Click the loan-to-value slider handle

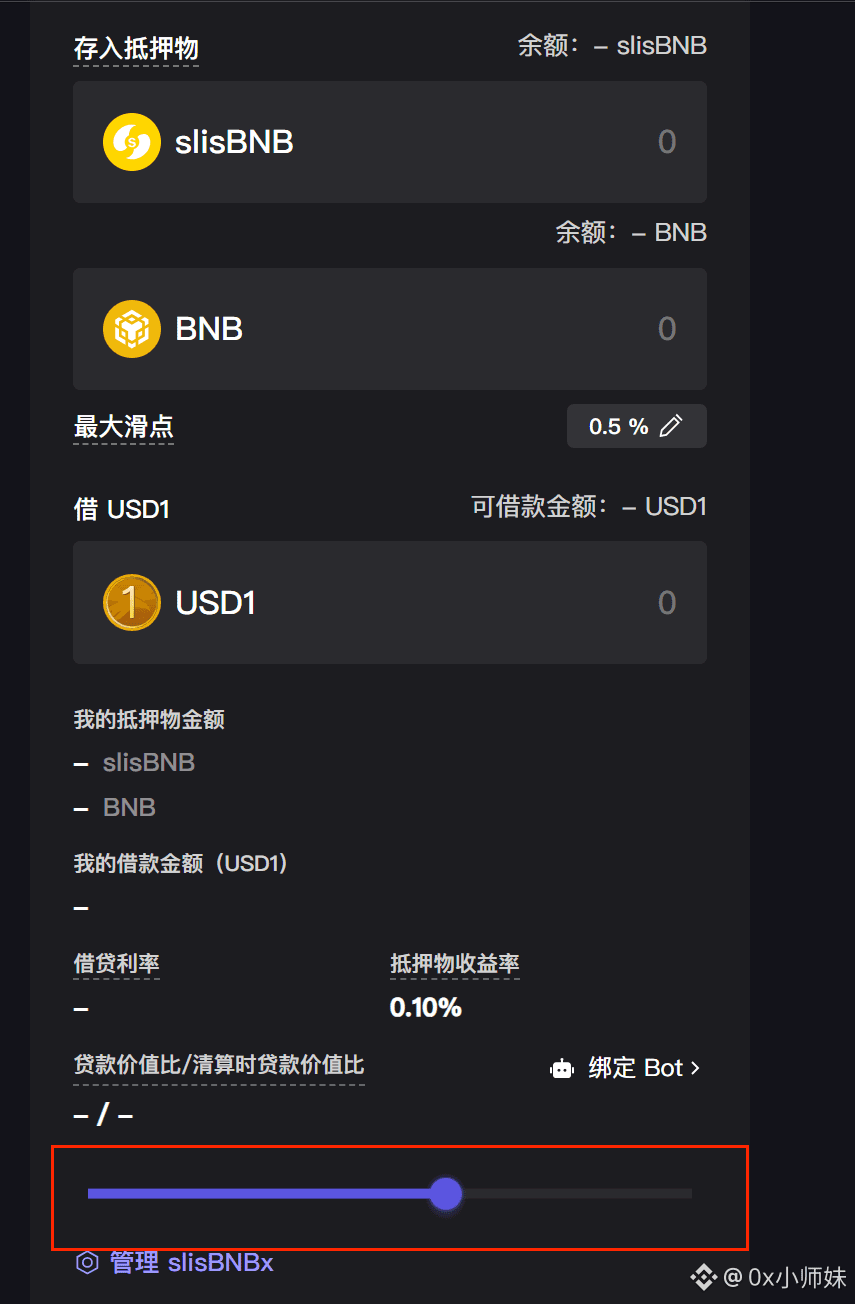tap(445, 1193)
